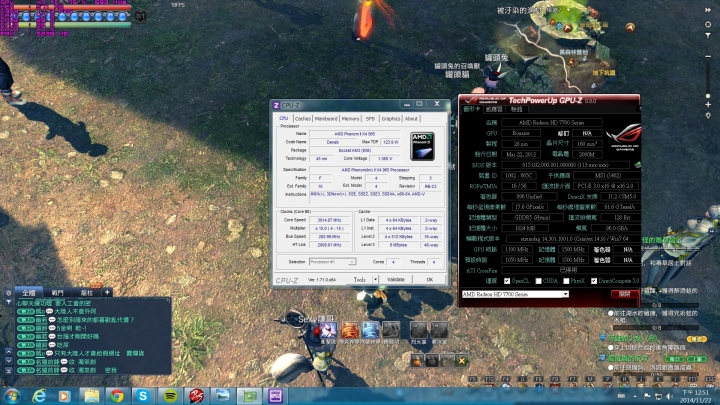Switch to the Caches tab in CPU-Z
Screen dimensions: 720x405
[x=303, y=118]
